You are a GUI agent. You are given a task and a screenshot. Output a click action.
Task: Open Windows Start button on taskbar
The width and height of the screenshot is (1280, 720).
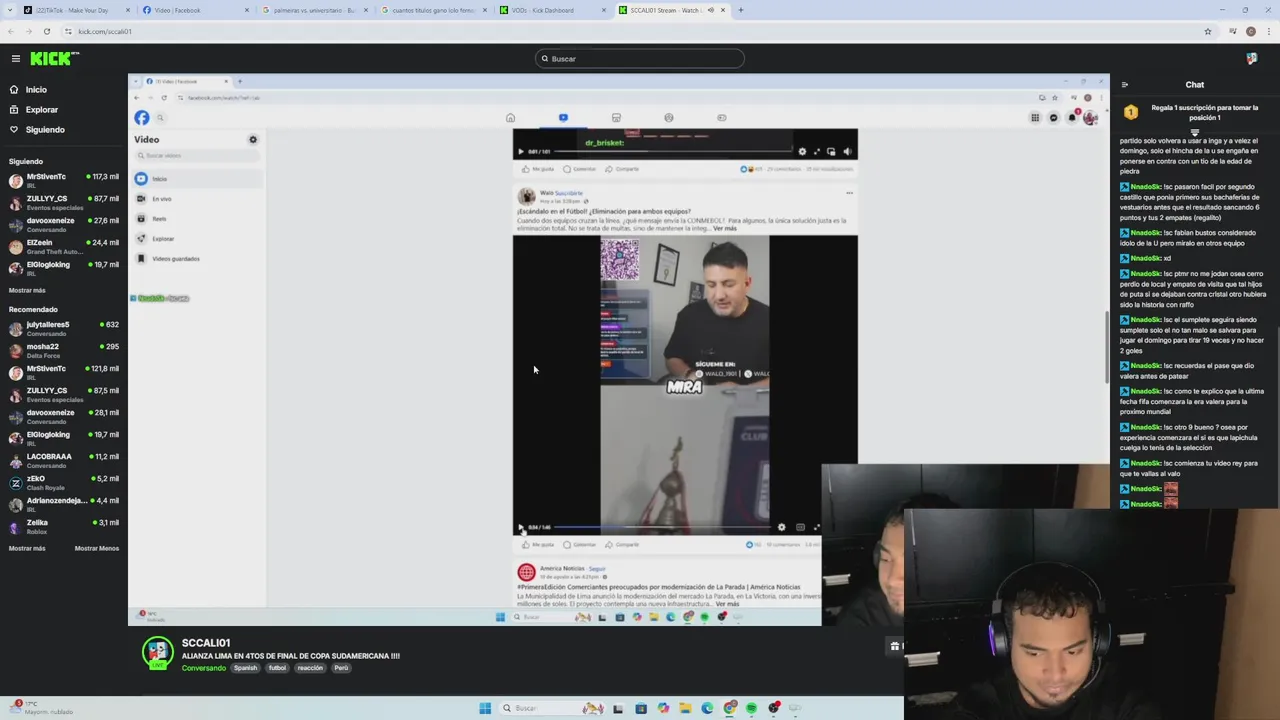click(485, 708)
